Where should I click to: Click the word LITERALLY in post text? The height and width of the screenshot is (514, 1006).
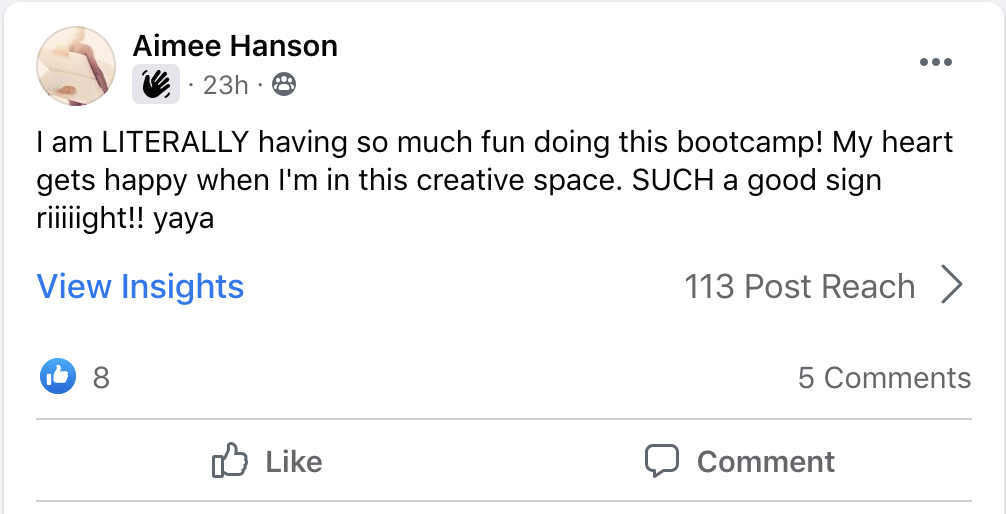[175, 142]
